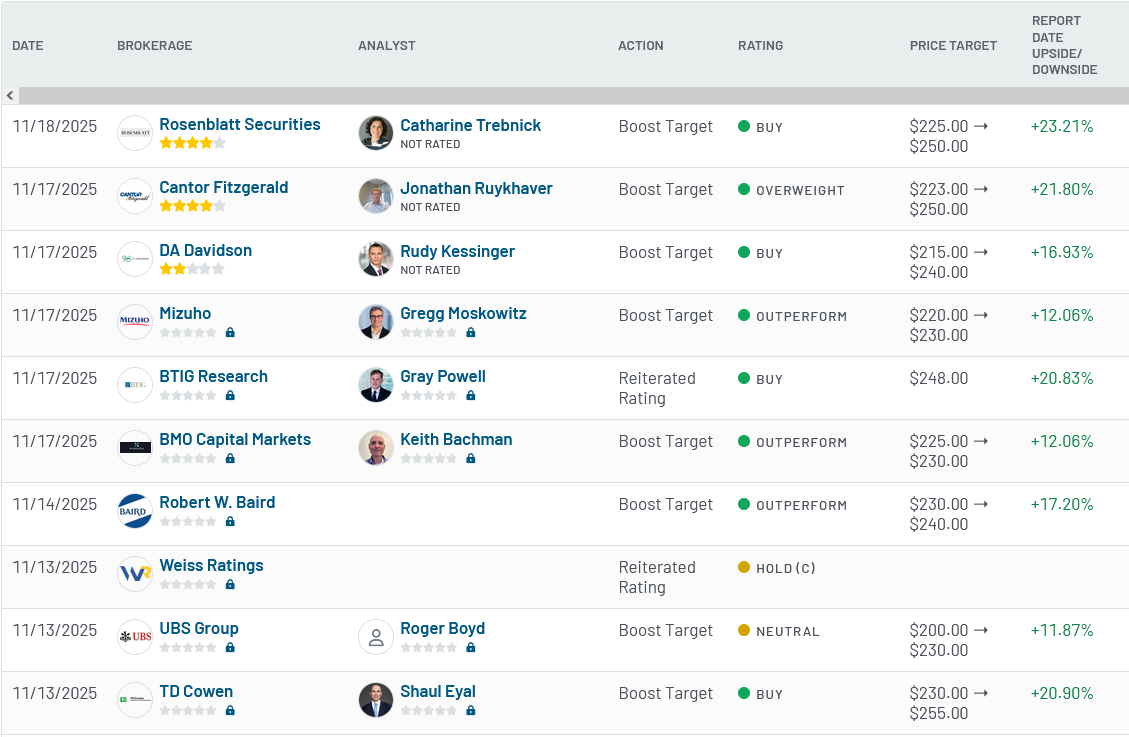Click the Weiss Ratings logo icon
Viewport: 1129px width, 737px height.
[135, 574]
